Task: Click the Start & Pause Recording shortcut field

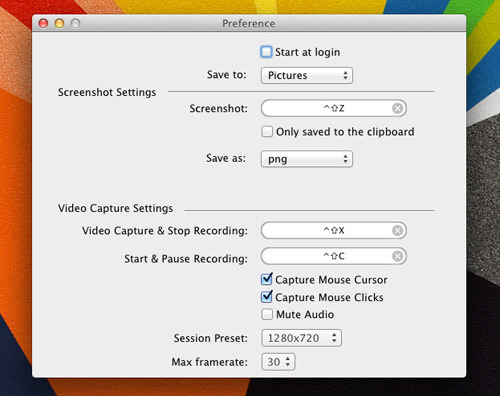Action: coord(334,256)
